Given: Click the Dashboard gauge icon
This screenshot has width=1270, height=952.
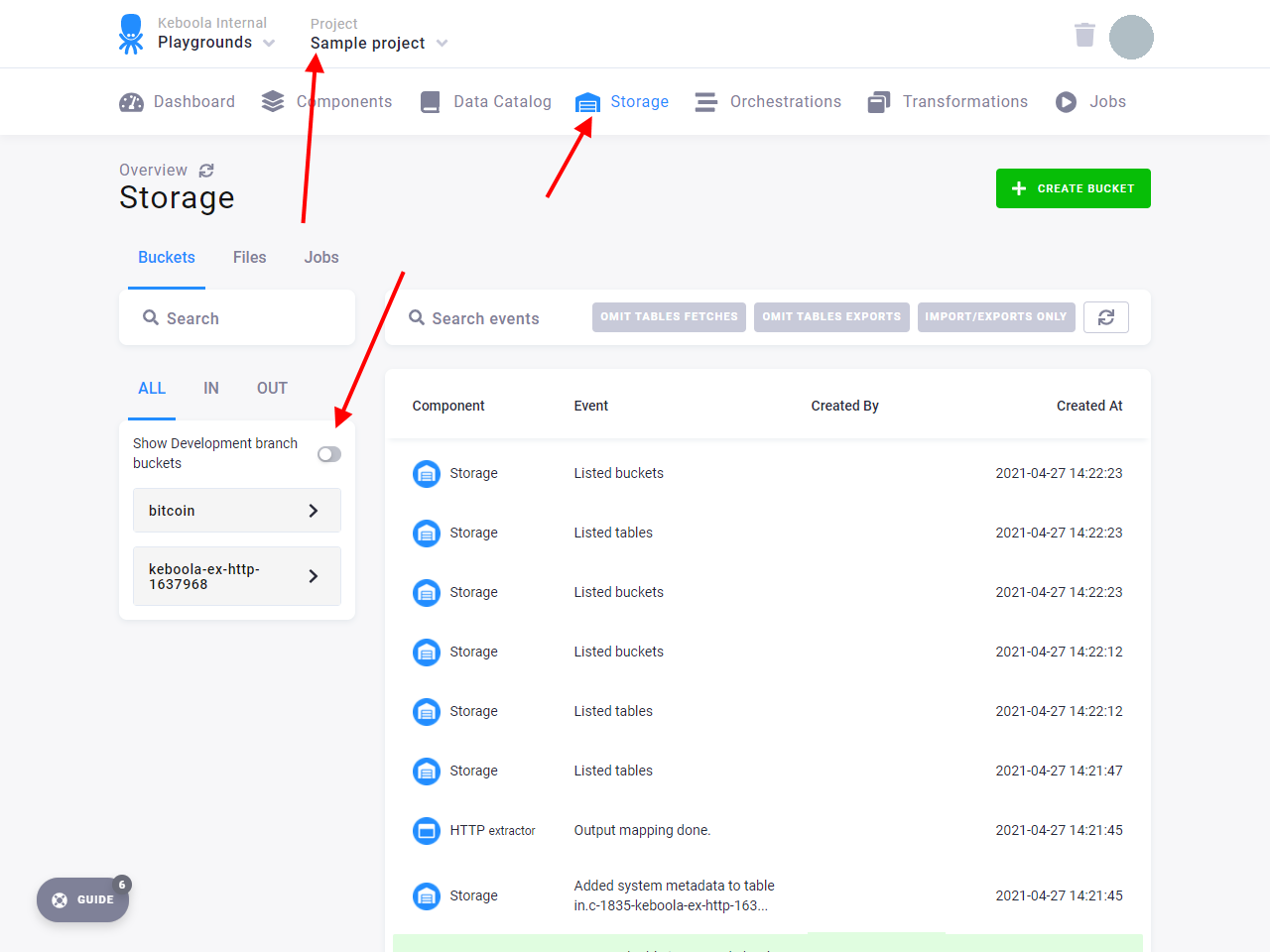Looking at the screenshot, I should pyautogui.click(x=131, y=102).
